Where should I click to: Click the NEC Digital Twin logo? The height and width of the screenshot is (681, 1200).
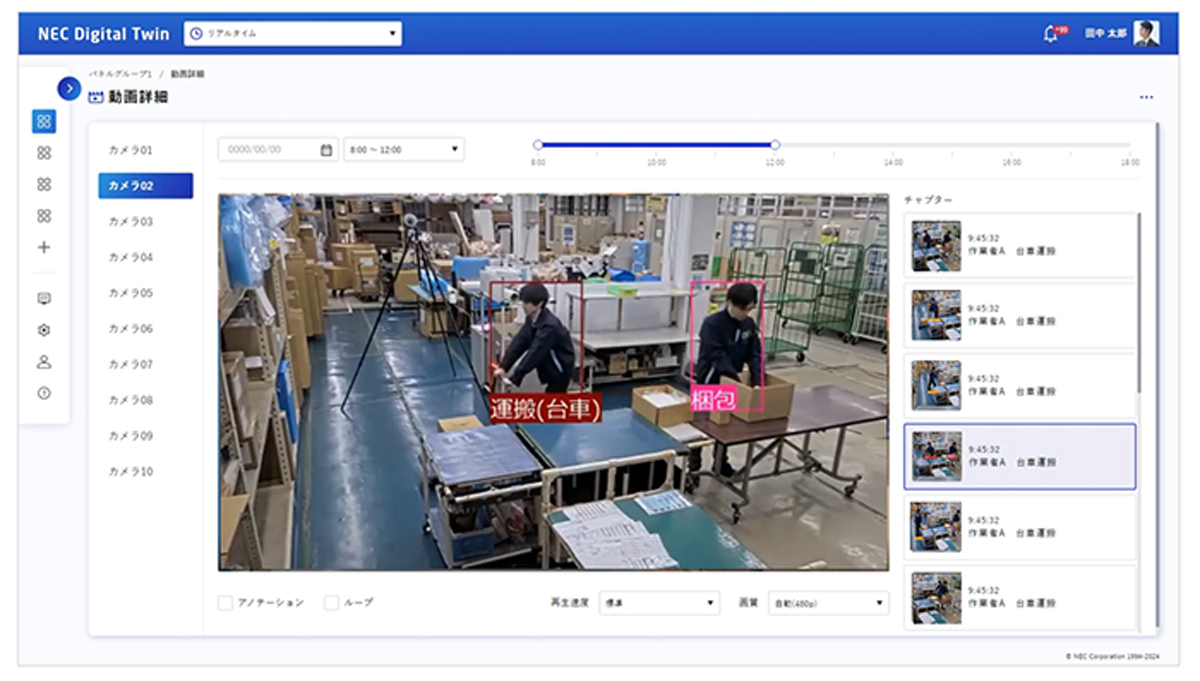(x=103, y=33)
